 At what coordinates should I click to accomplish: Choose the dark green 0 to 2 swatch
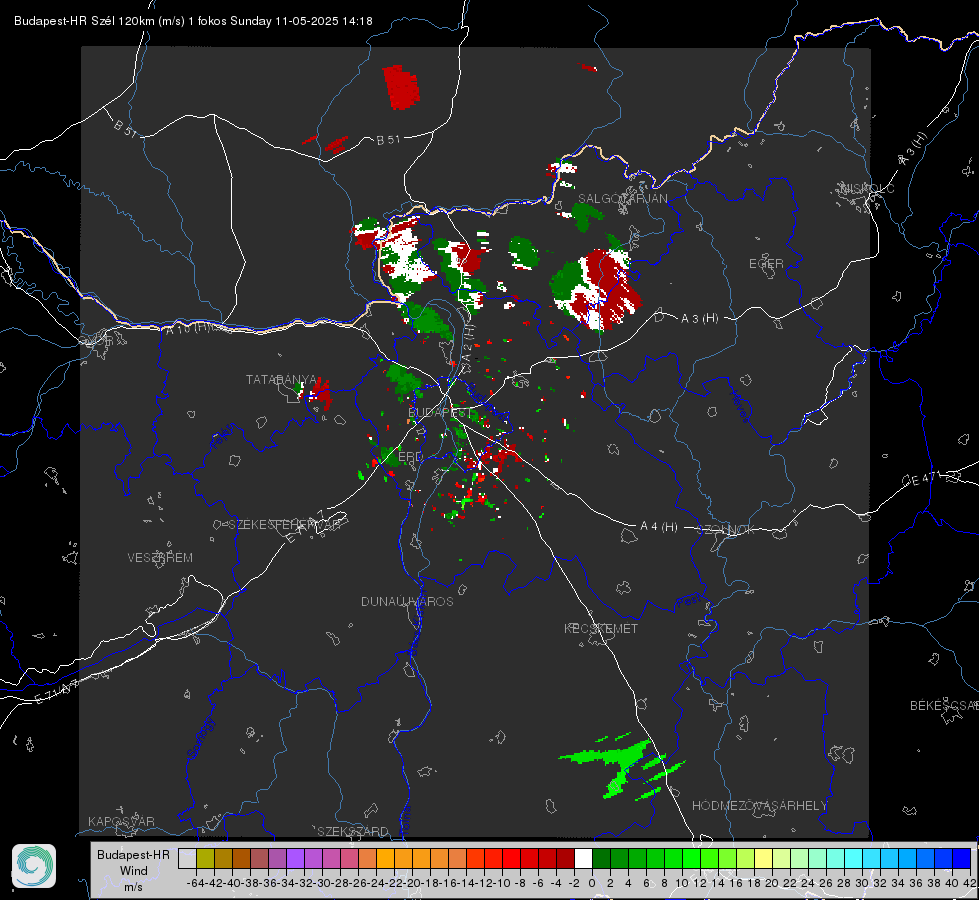click(x=601, y=859)
